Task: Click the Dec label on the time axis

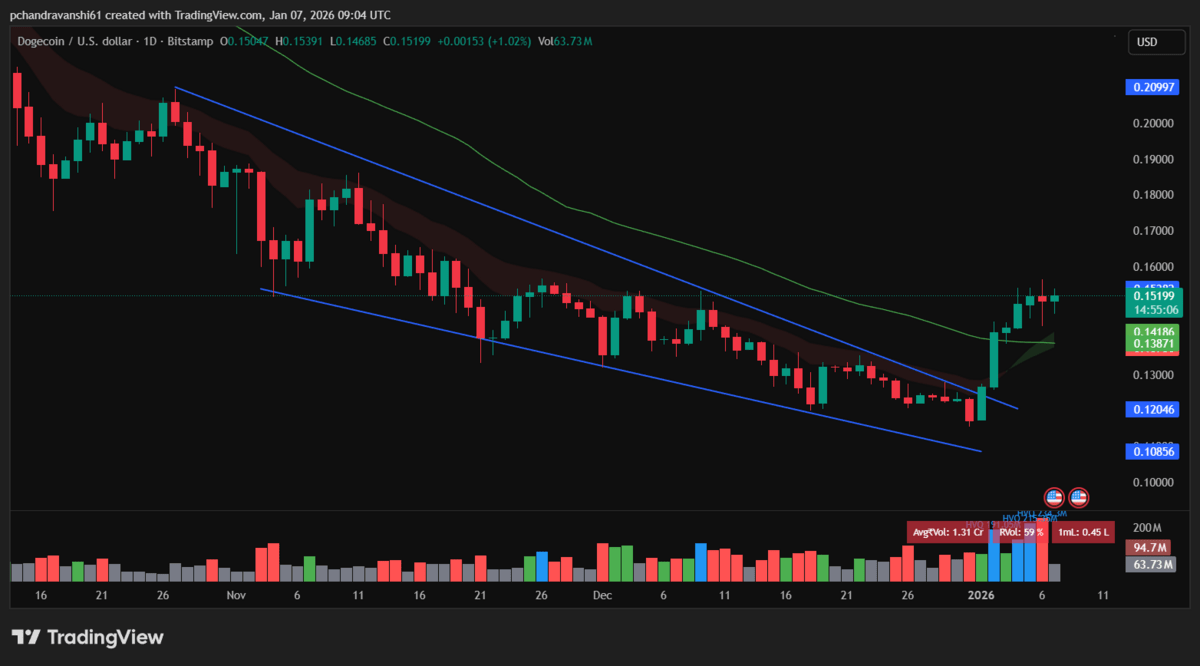Action: (x=602, y=595)
